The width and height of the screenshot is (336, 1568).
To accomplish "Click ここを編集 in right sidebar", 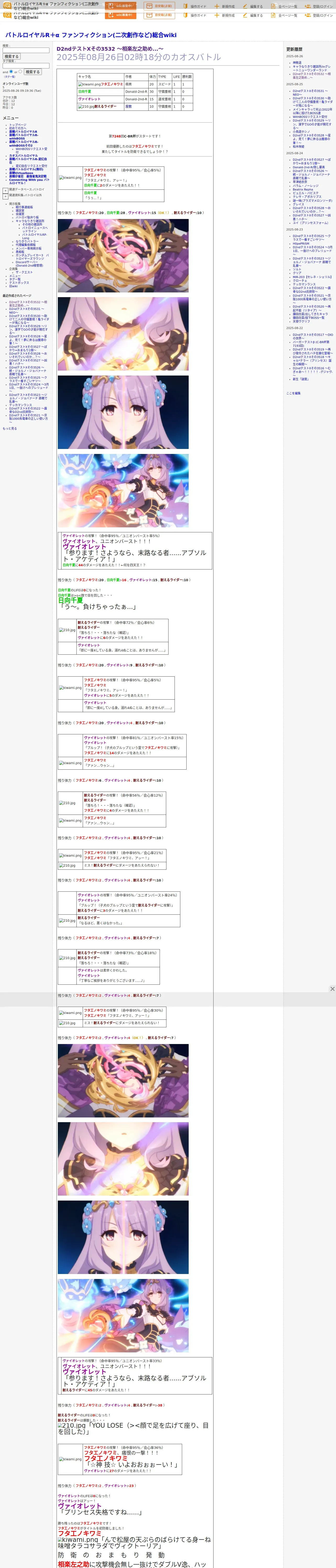I will (293, 393).
